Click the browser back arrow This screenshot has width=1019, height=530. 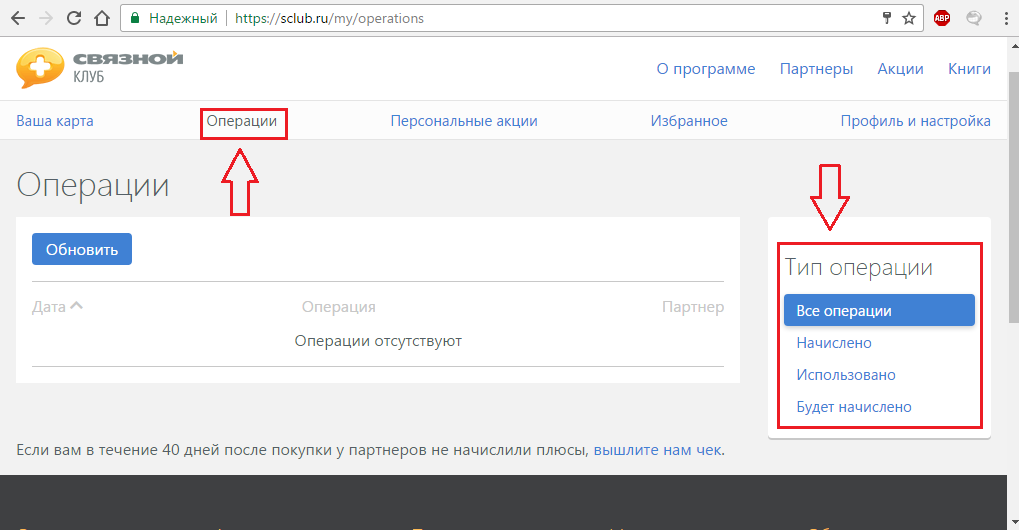pyautogui.click(x=18, y=18)
